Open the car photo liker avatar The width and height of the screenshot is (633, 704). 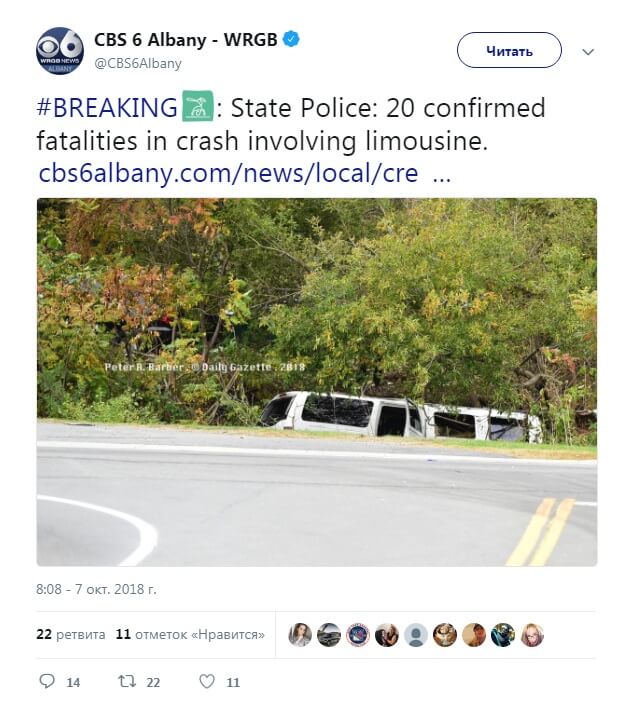tap(329, 634)
